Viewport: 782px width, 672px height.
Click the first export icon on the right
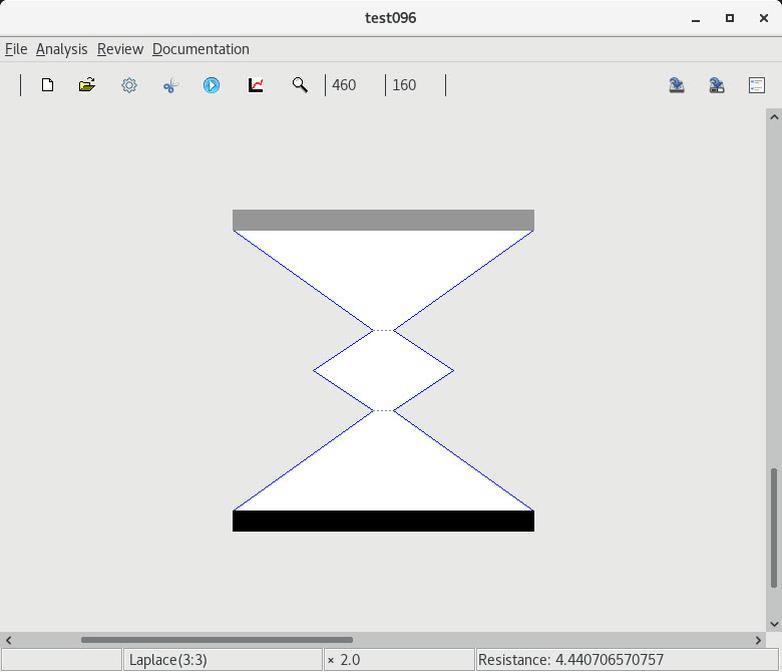pos(677,85)
